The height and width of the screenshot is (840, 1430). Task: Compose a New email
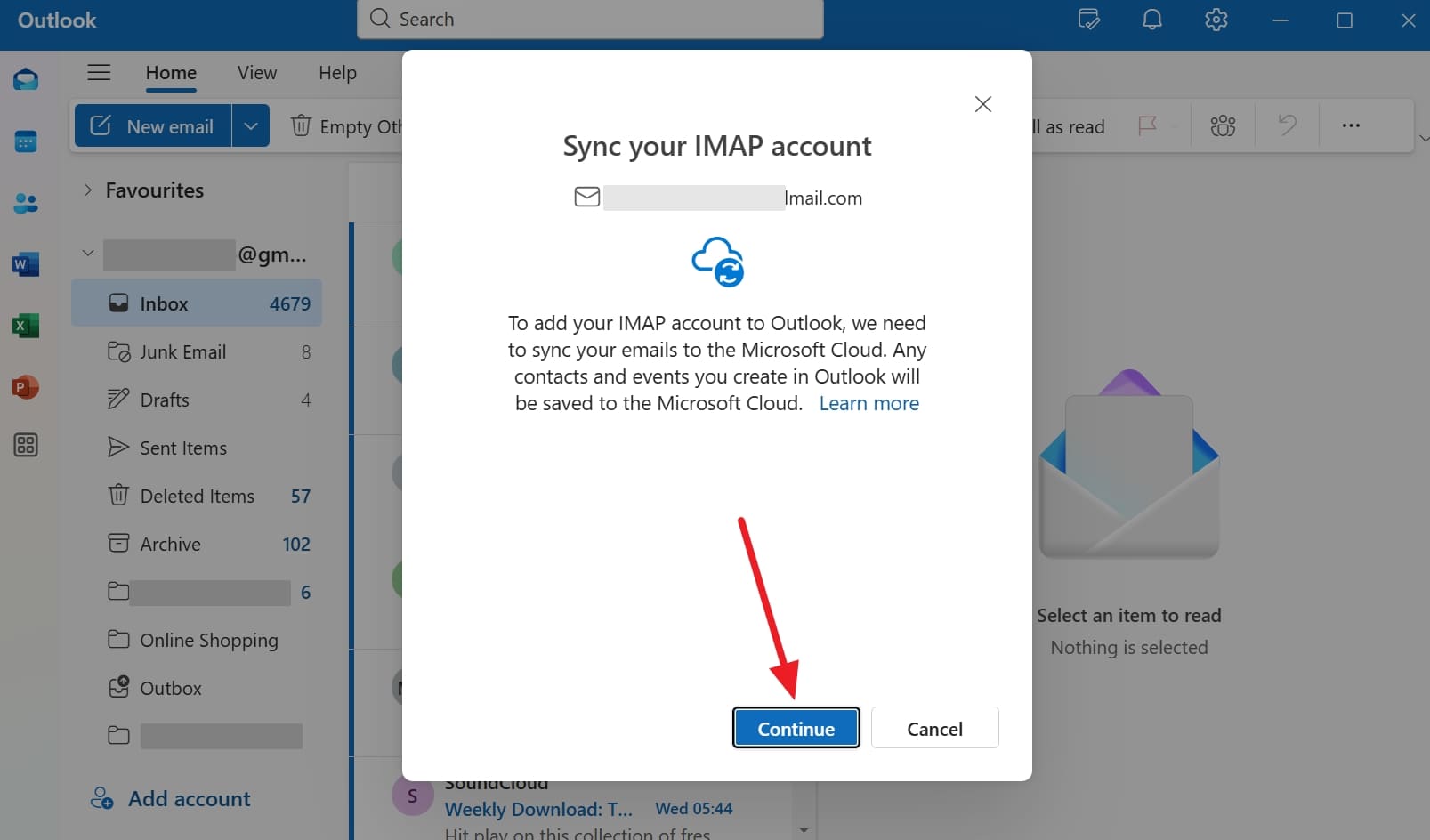pyautogui.click(x=153, y=125)
